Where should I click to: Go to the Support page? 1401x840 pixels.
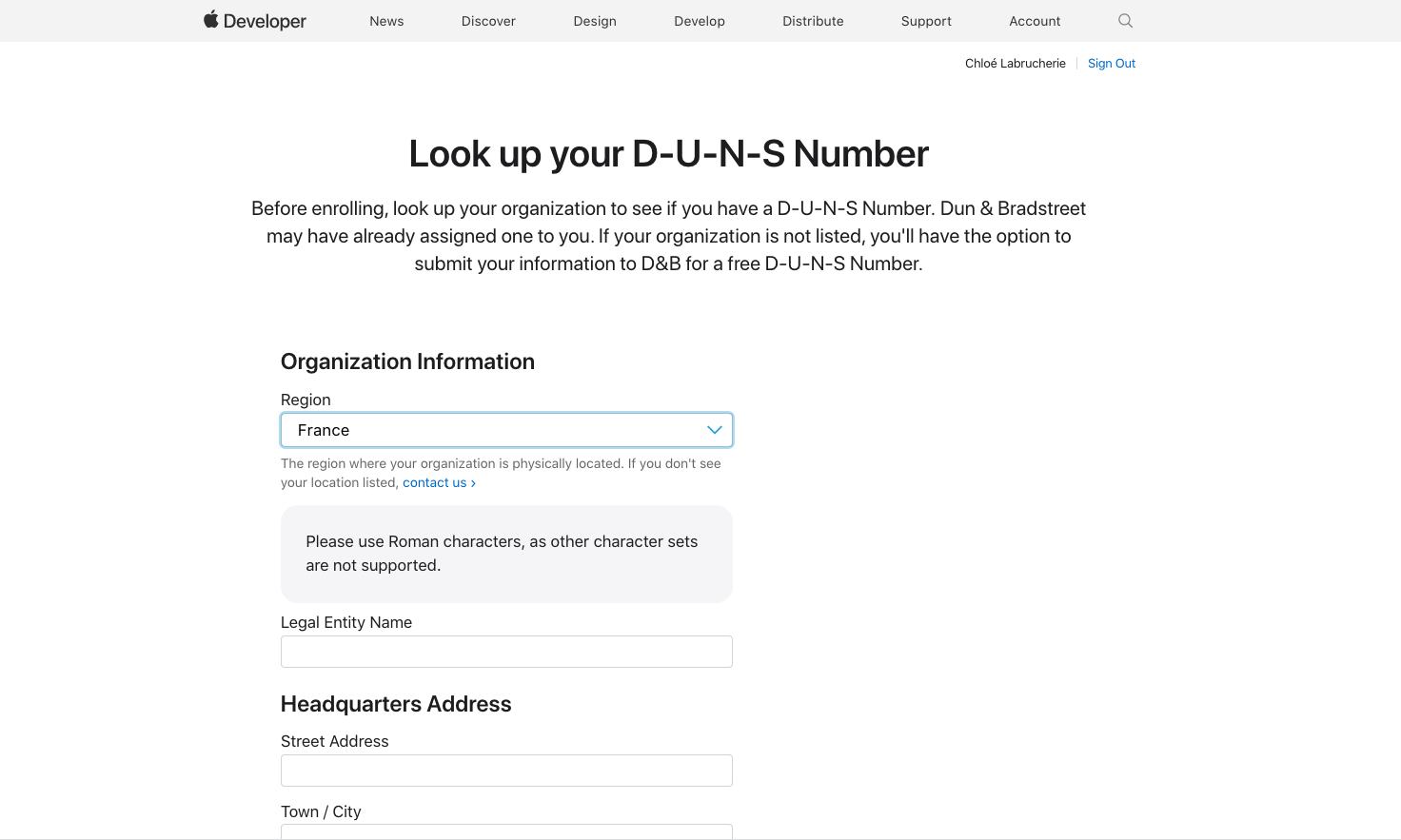(926, 21)
